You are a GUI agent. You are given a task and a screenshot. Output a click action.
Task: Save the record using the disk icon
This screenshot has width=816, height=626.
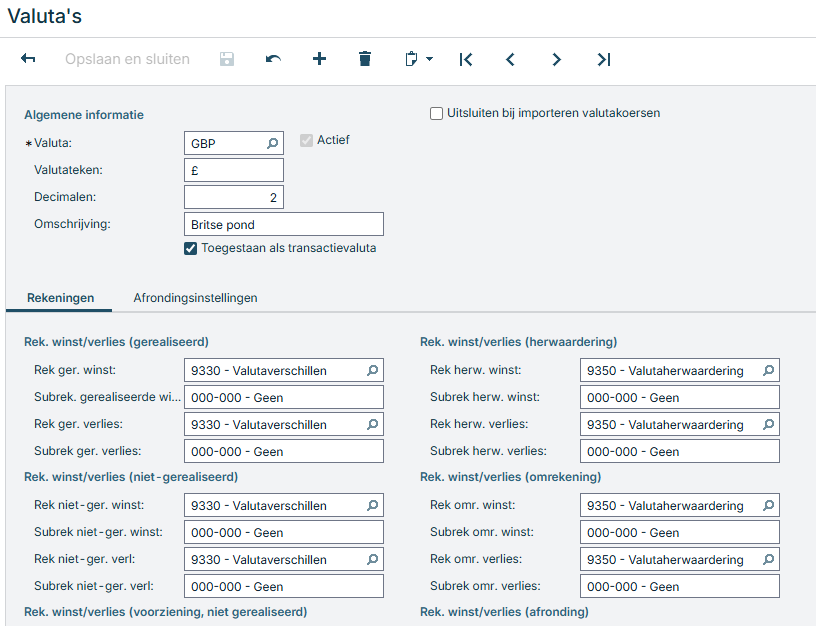(226, 59)
